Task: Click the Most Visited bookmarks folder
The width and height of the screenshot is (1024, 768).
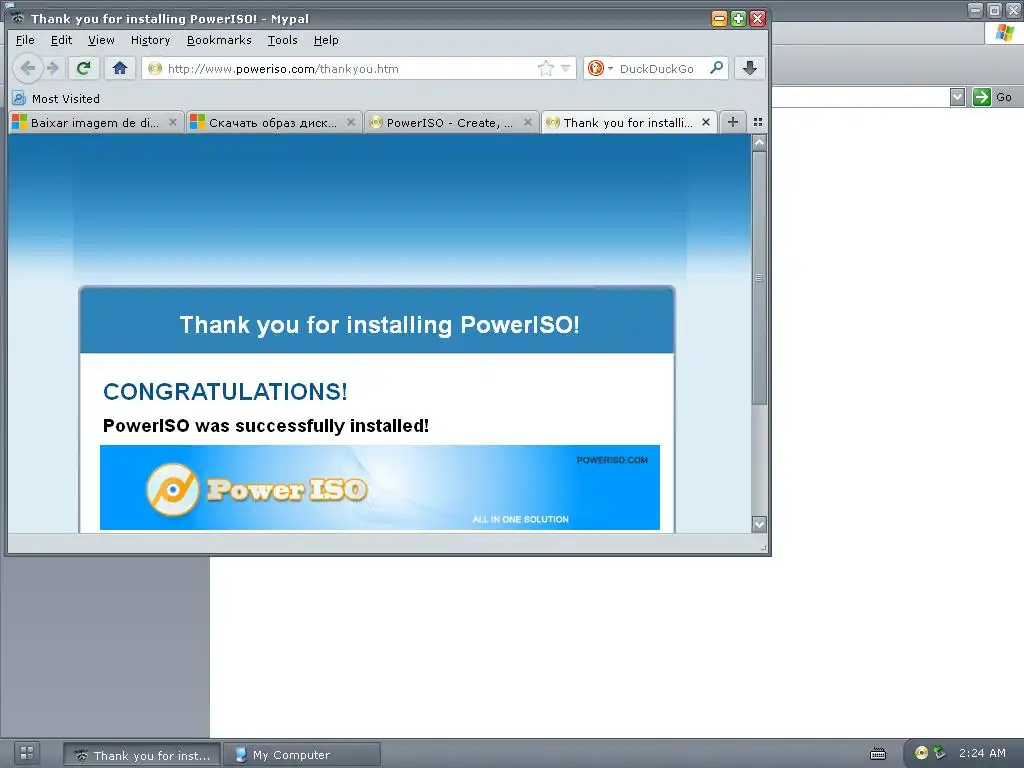Action: pyautogui.click(x=56, y=99)
